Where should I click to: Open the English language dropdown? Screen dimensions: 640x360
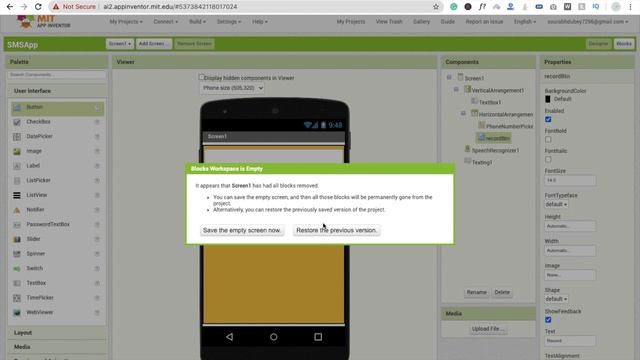(525, 22)
